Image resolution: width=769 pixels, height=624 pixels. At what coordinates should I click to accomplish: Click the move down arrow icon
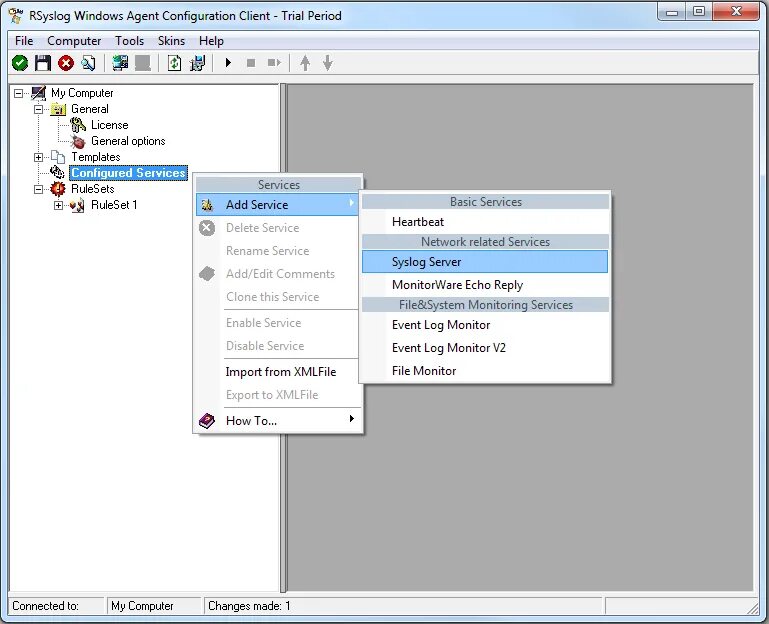coord(328,63)
